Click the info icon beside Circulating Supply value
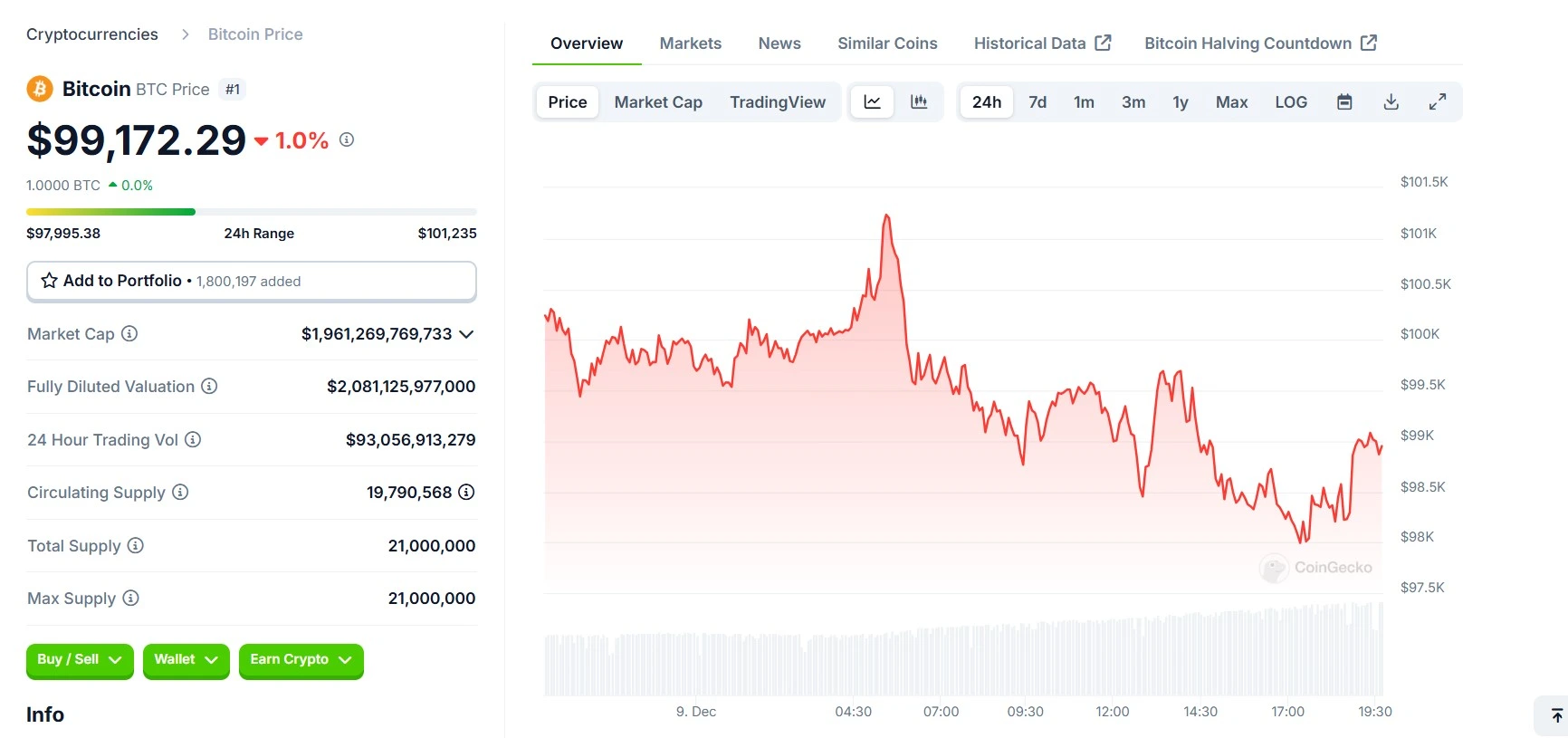The width and height of the screenshot is (1568, 738). [466, 493]
